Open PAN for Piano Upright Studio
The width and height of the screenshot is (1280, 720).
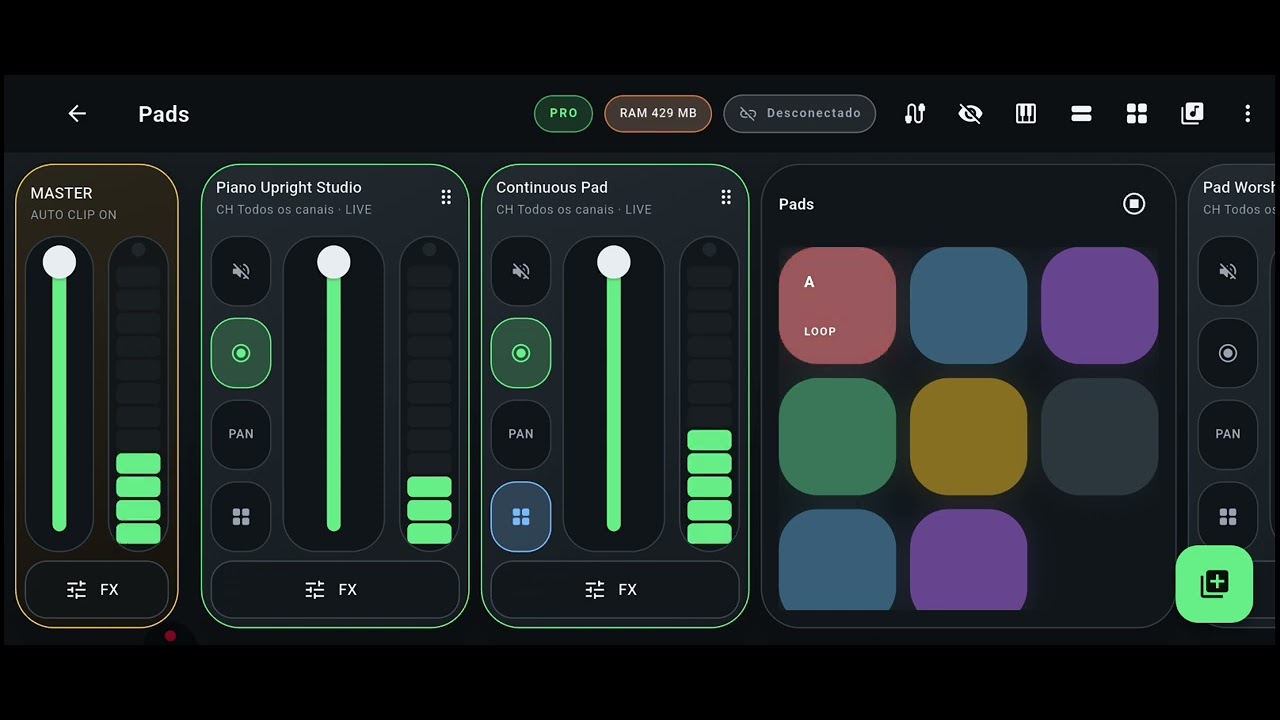point(241,434)
